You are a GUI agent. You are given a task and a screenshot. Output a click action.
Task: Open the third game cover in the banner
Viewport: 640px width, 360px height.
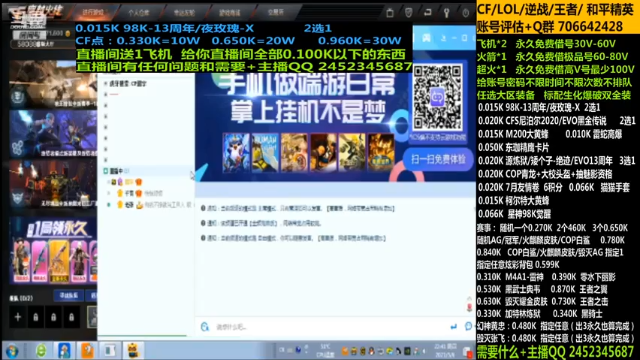(x=294, y=152)
